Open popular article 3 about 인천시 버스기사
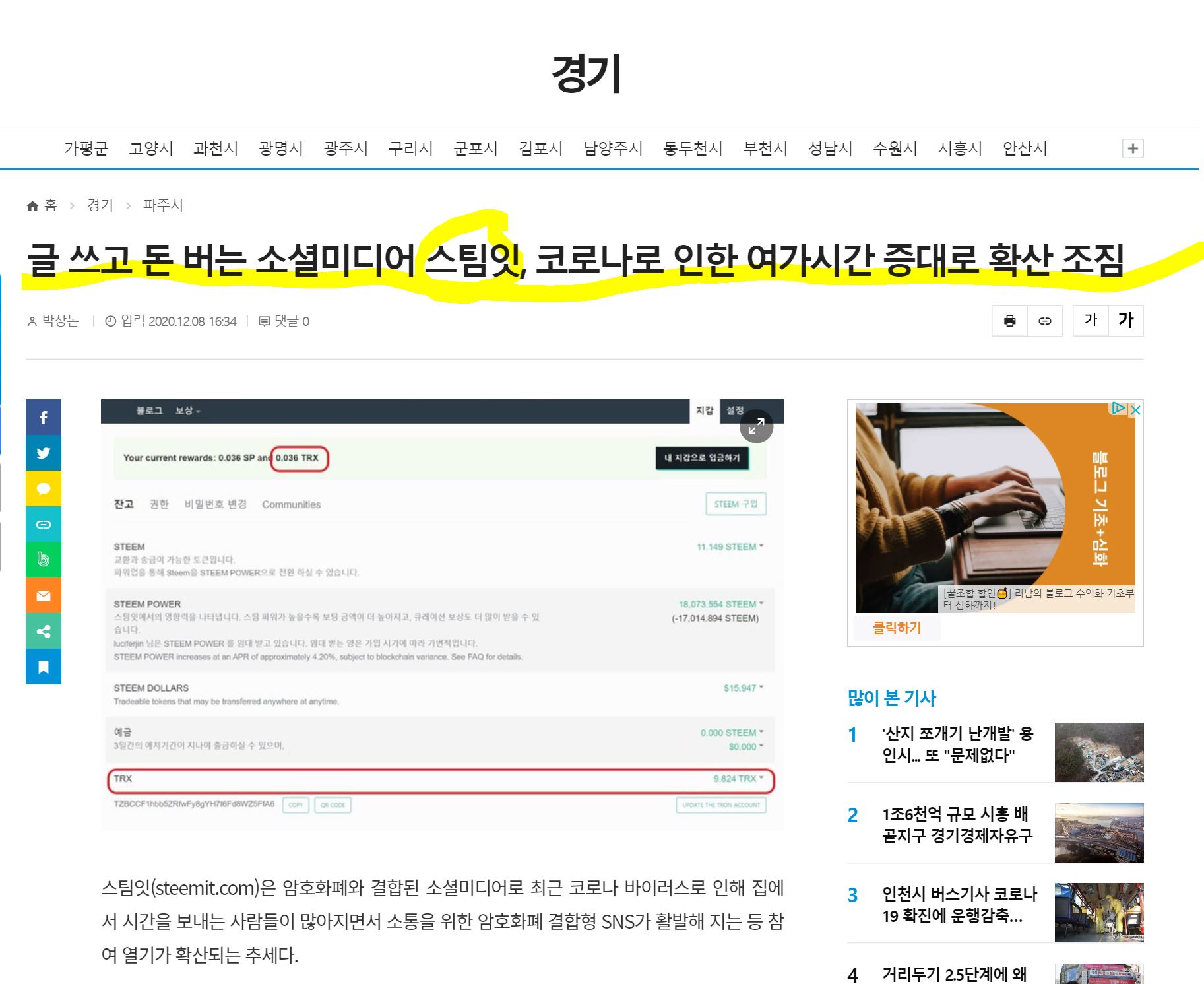This screenshot has width=1204, height=984. (x=960, y=905)
